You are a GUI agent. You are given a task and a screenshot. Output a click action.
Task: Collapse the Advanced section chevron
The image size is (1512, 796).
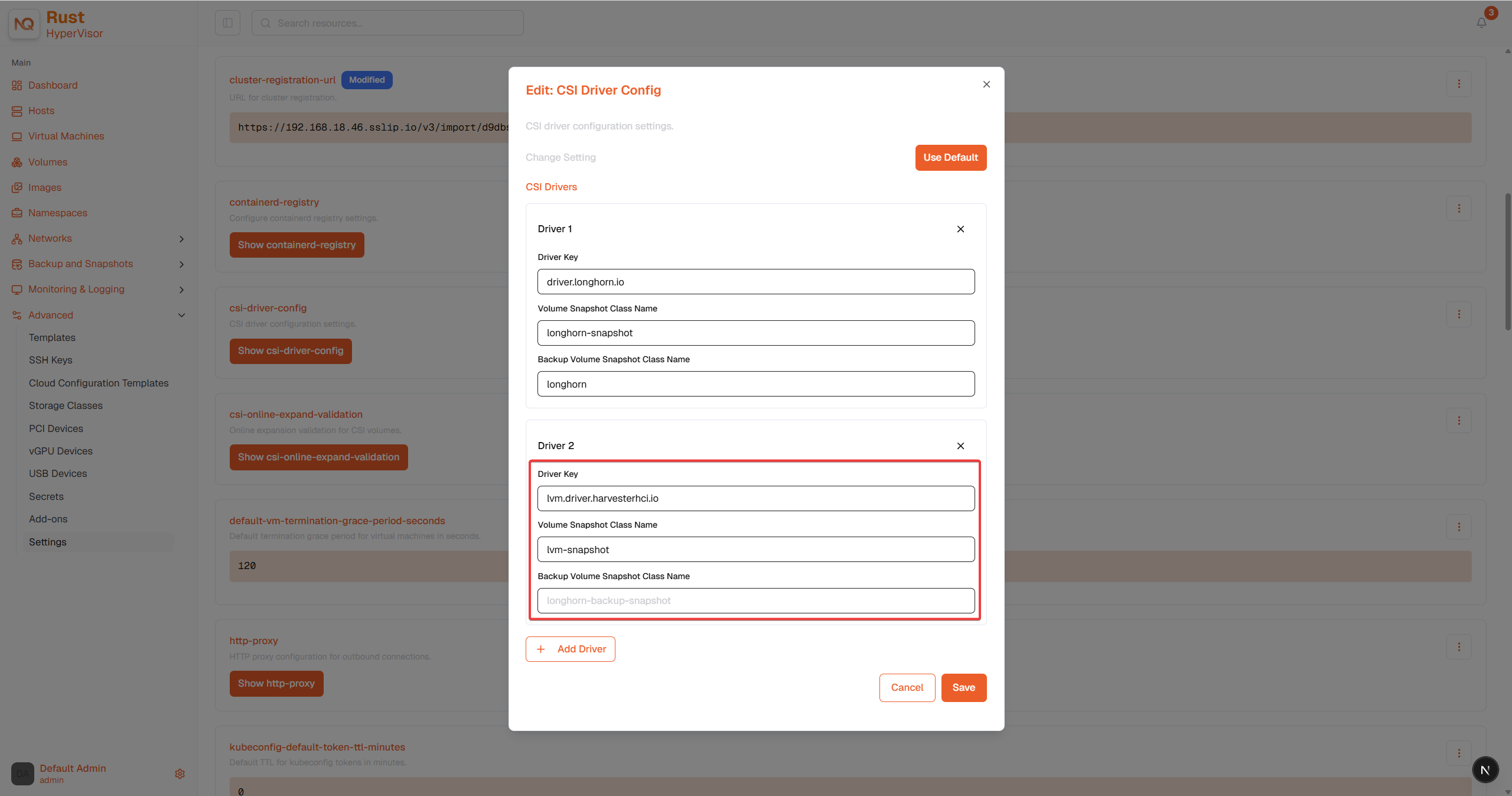pyautogui.click(x=181, y=315)
